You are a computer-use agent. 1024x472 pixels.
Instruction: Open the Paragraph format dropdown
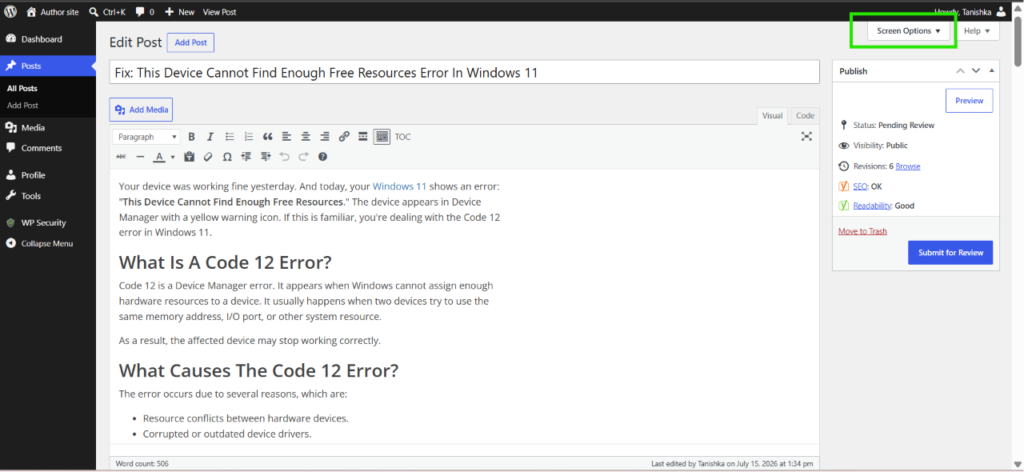point(146,136)
